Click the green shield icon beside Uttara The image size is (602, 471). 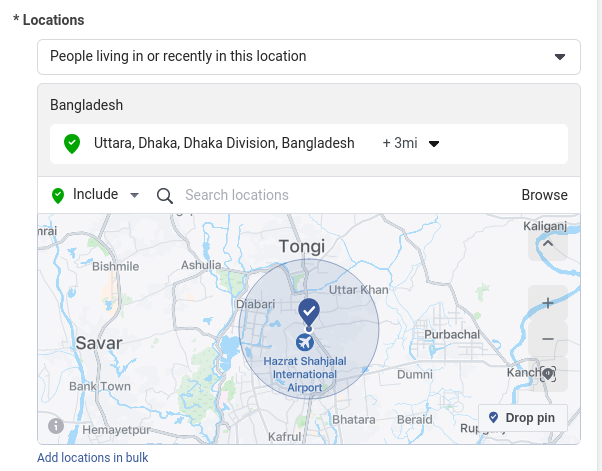coord(71,143)
